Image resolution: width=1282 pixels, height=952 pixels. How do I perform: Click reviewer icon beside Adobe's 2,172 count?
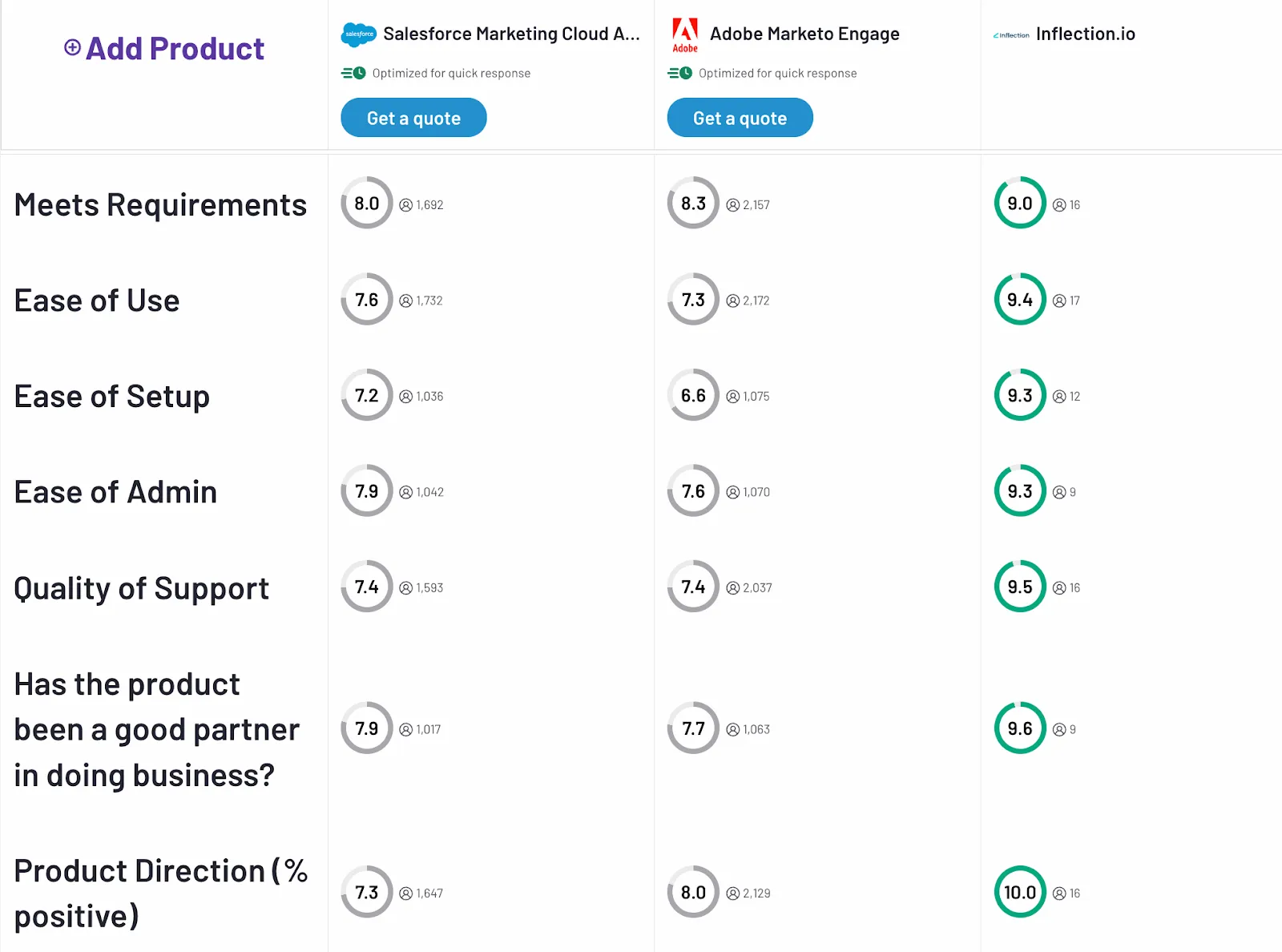coord(732,301)
